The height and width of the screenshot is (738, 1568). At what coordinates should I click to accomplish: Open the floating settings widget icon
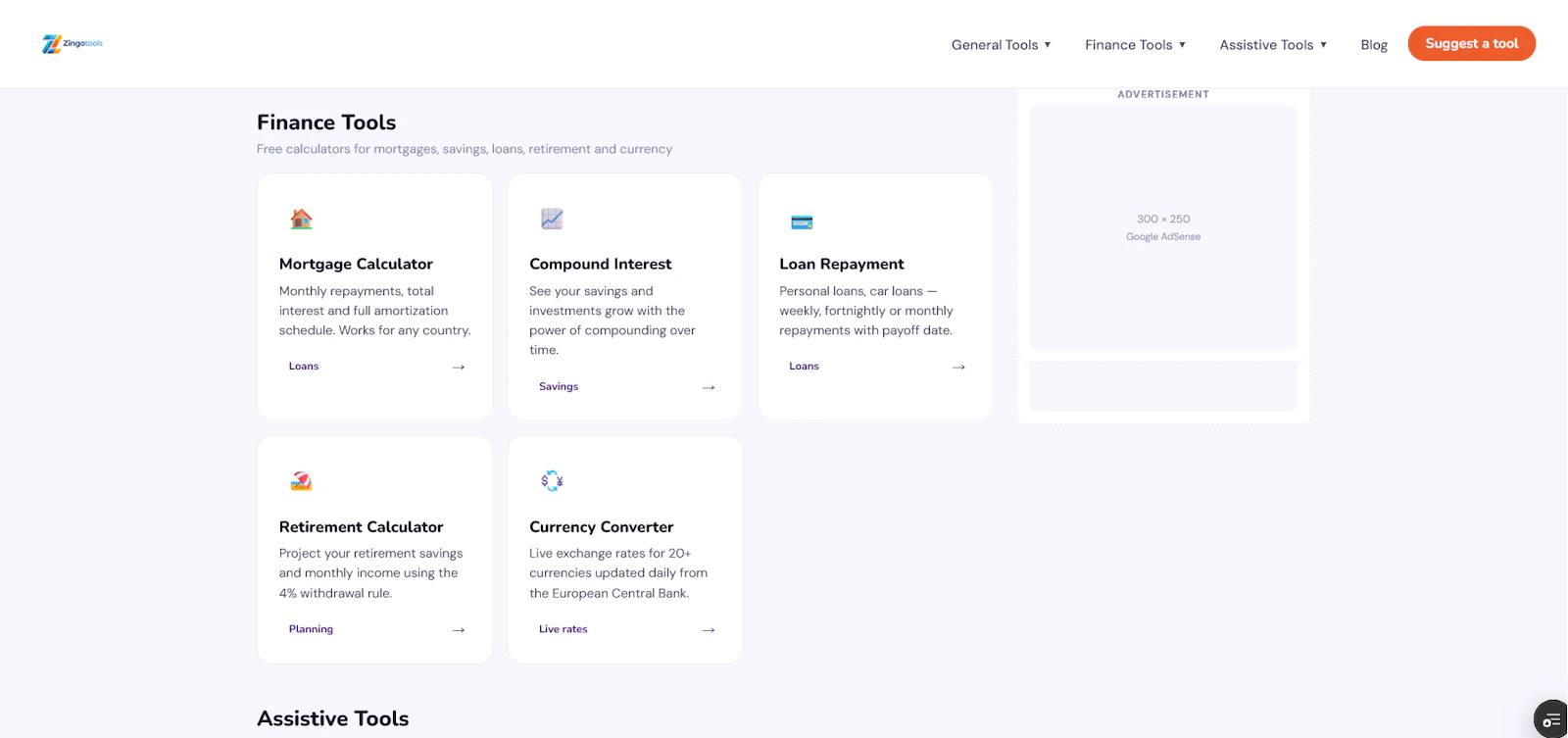point(1551,720)
